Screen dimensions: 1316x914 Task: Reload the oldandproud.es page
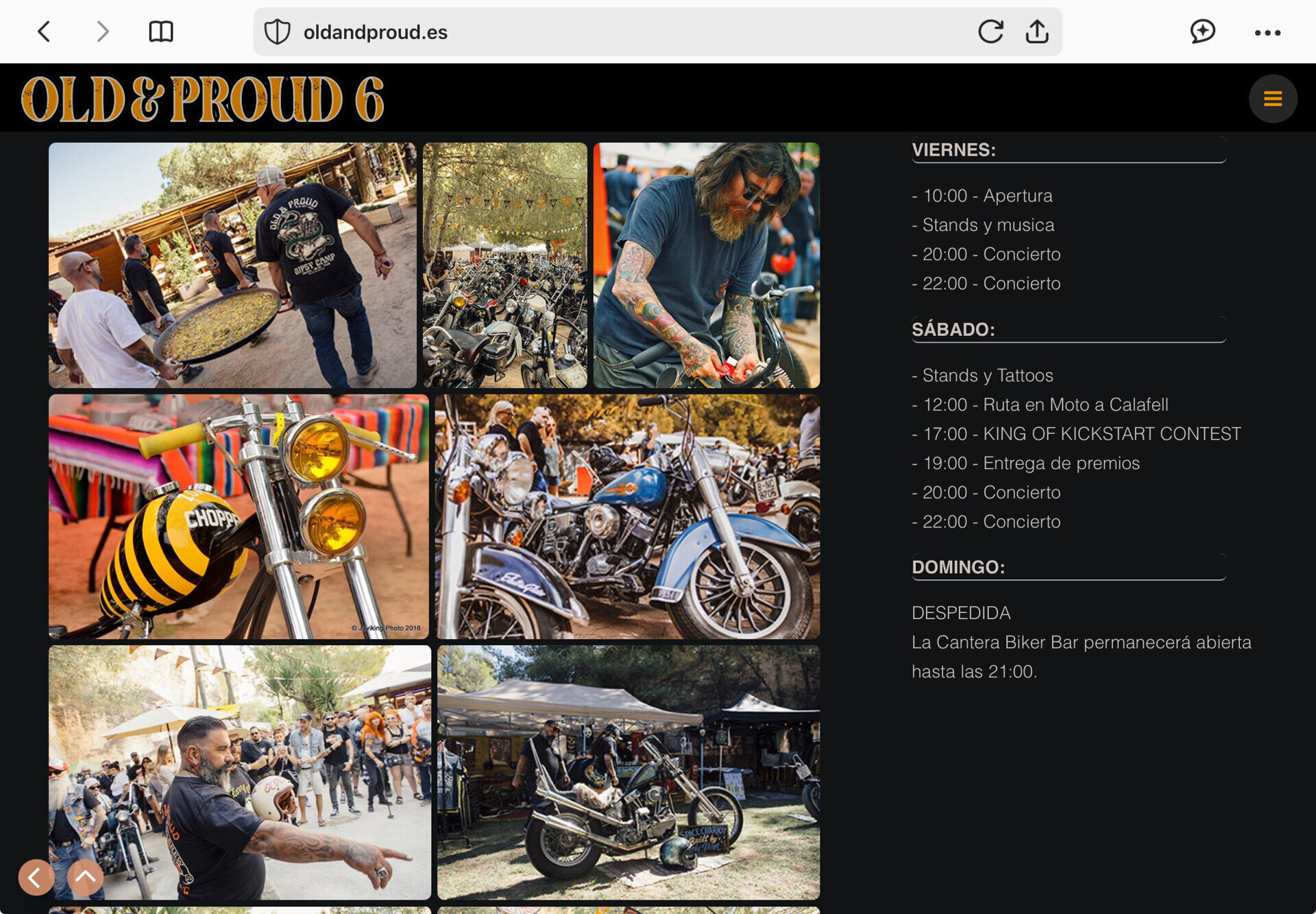pos(990,32)
